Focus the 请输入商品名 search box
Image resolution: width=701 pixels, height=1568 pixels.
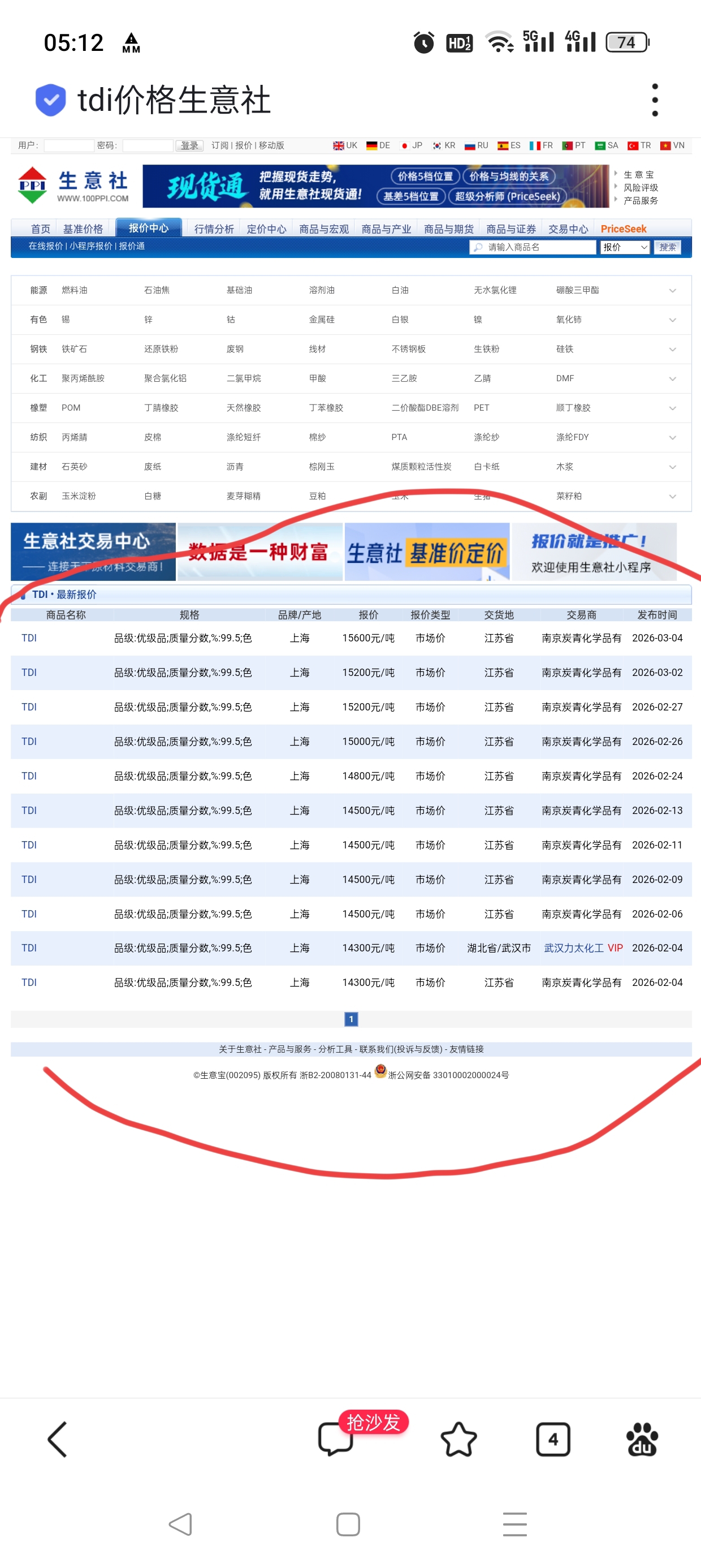[533, 247]
